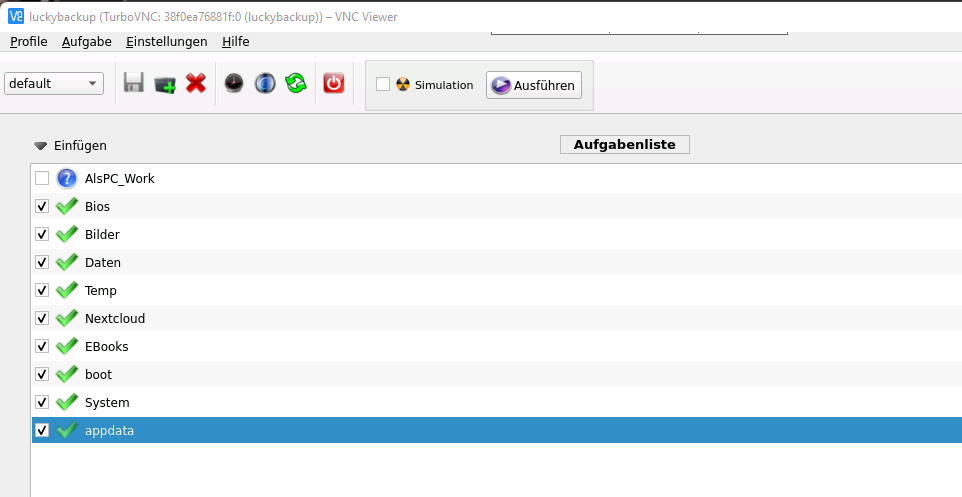The height and width of the screenshot is (497, 962).
Task: Select the Temp task name
Action: 101,291
